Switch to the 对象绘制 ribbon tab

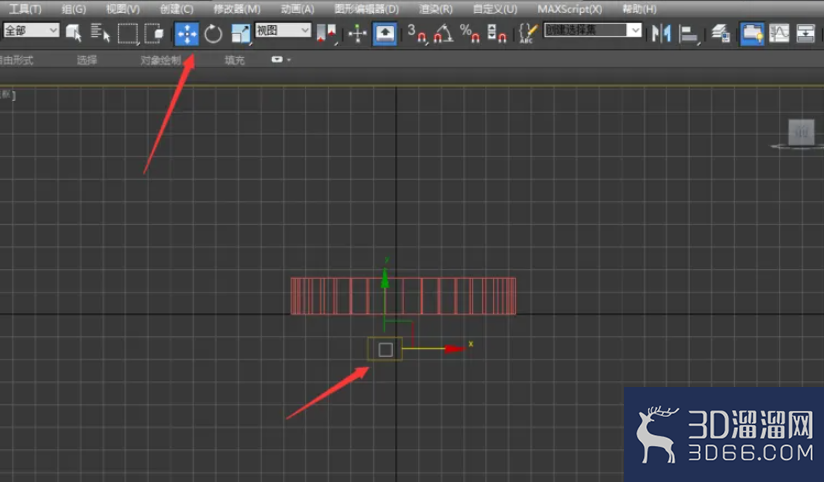tap(160, 60)
